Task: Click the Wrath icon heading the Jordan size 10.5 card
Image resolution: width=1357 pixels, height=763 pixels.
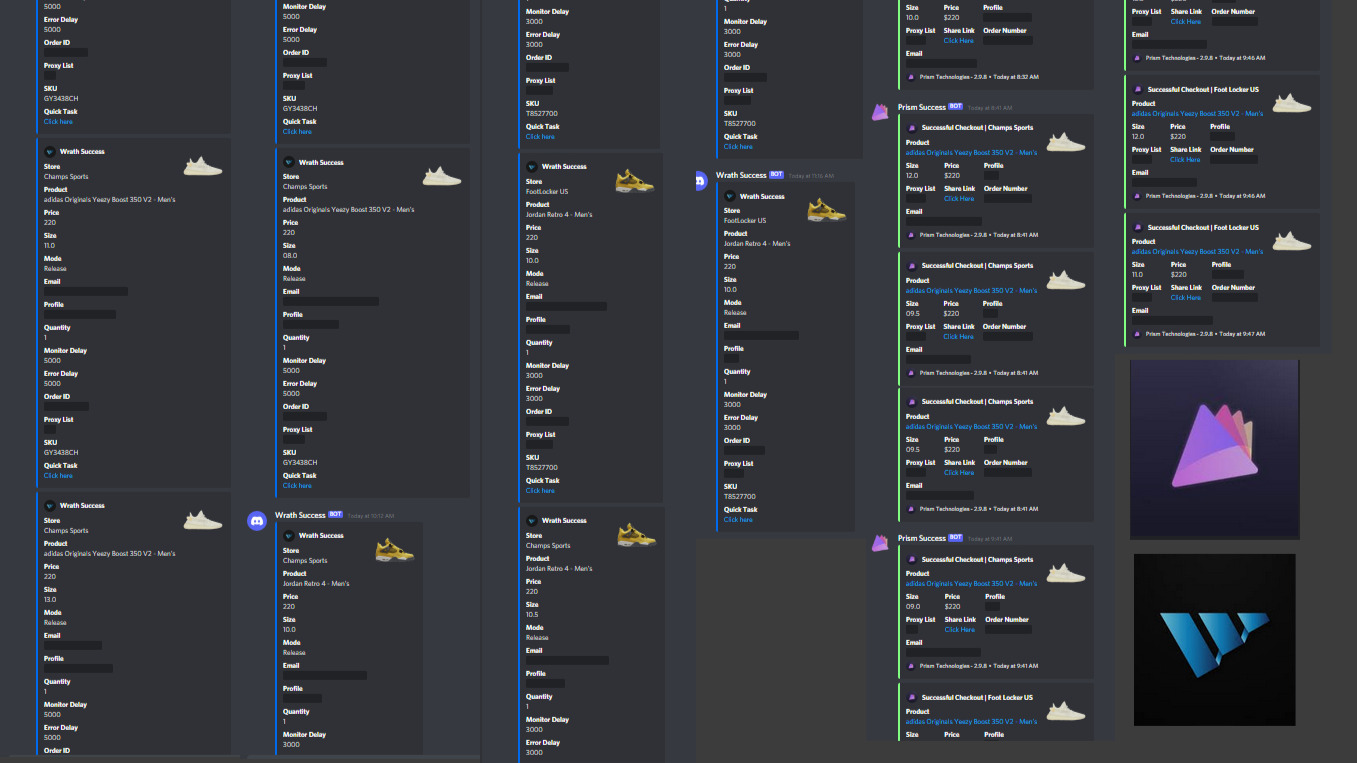Action: 532,520
